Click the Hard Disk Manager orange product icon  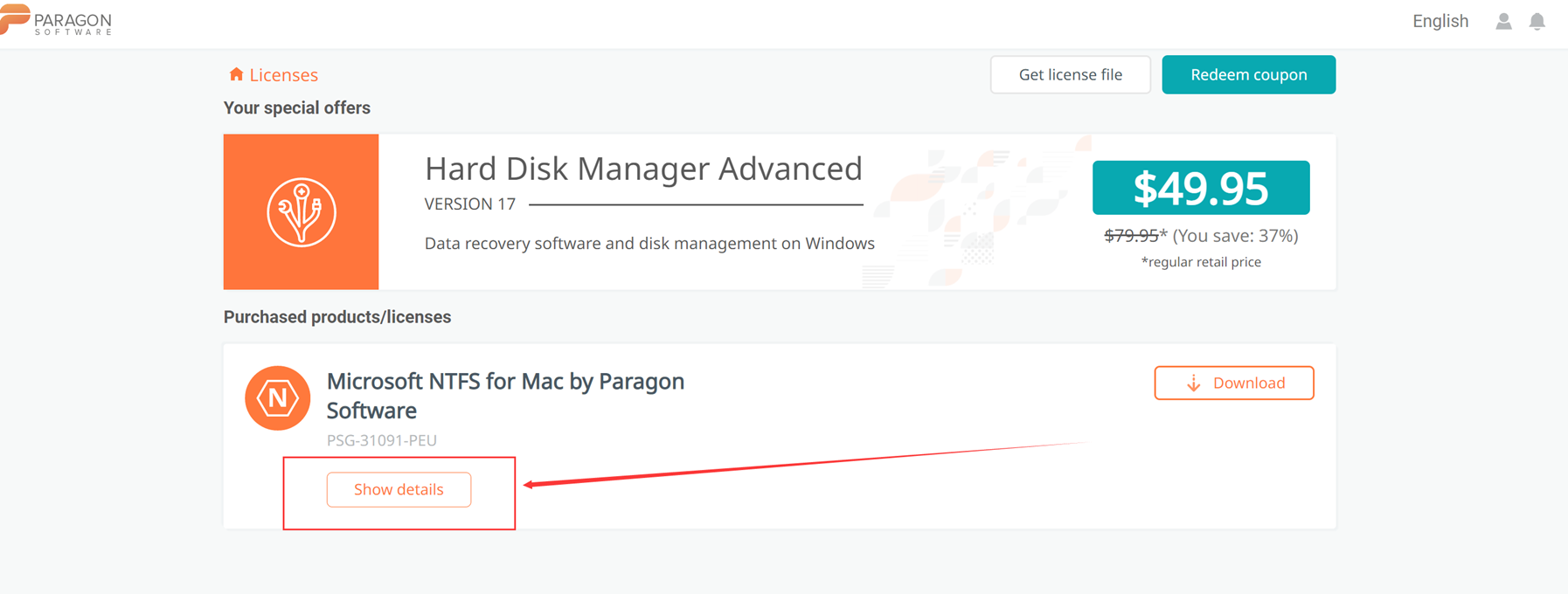point(301,211)
